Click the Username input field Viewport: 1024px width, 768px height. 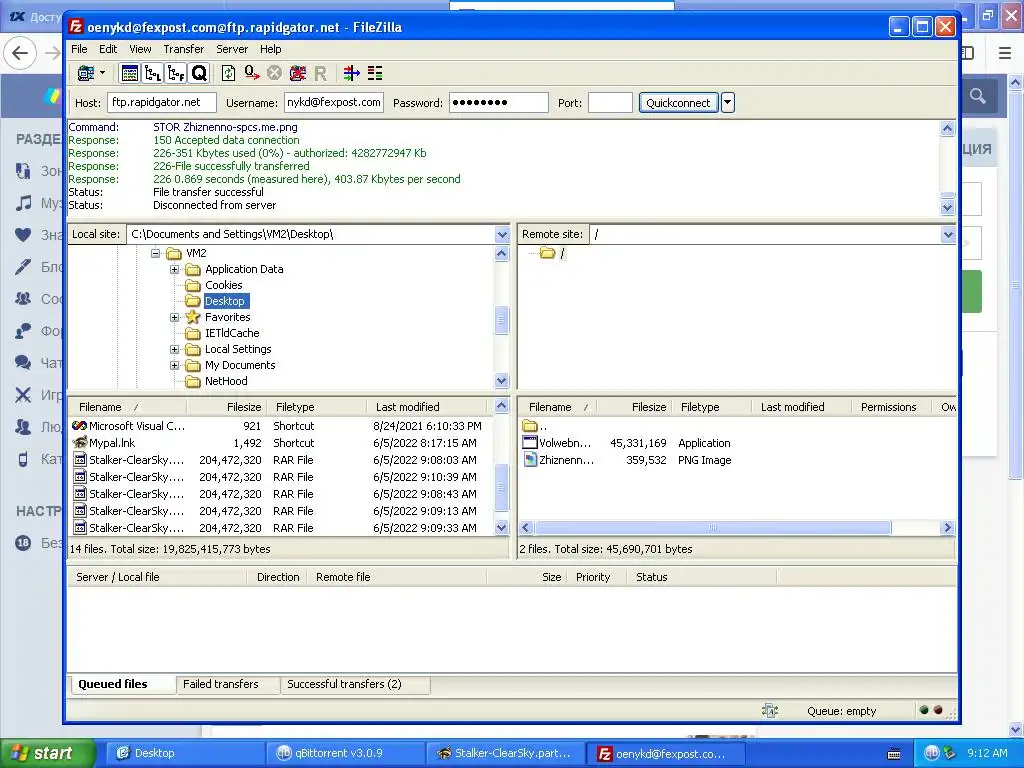click(334, 103)
